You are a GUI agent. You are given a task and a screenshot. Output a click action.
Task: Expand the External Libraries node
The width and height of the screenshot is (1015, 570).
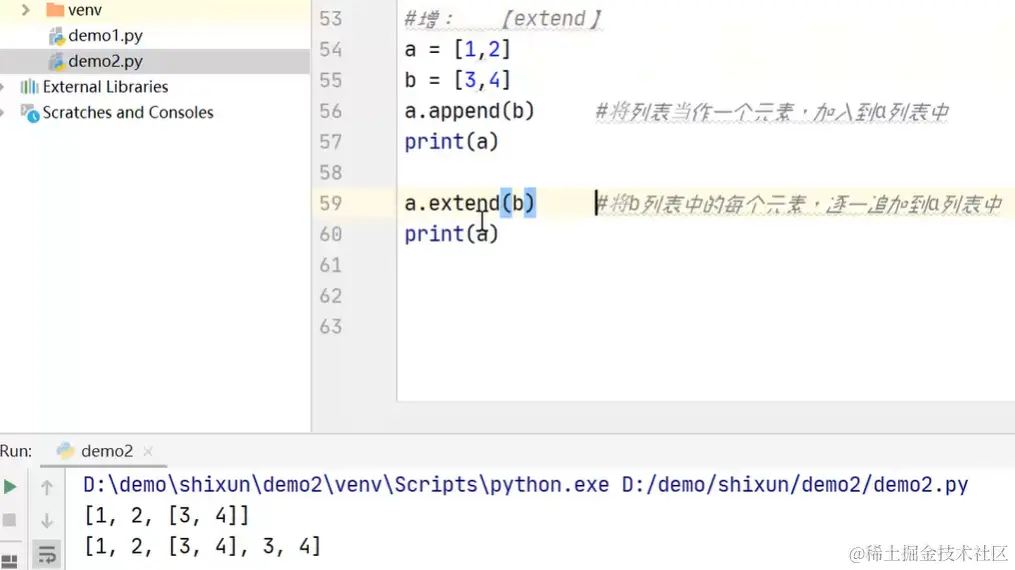3,87
